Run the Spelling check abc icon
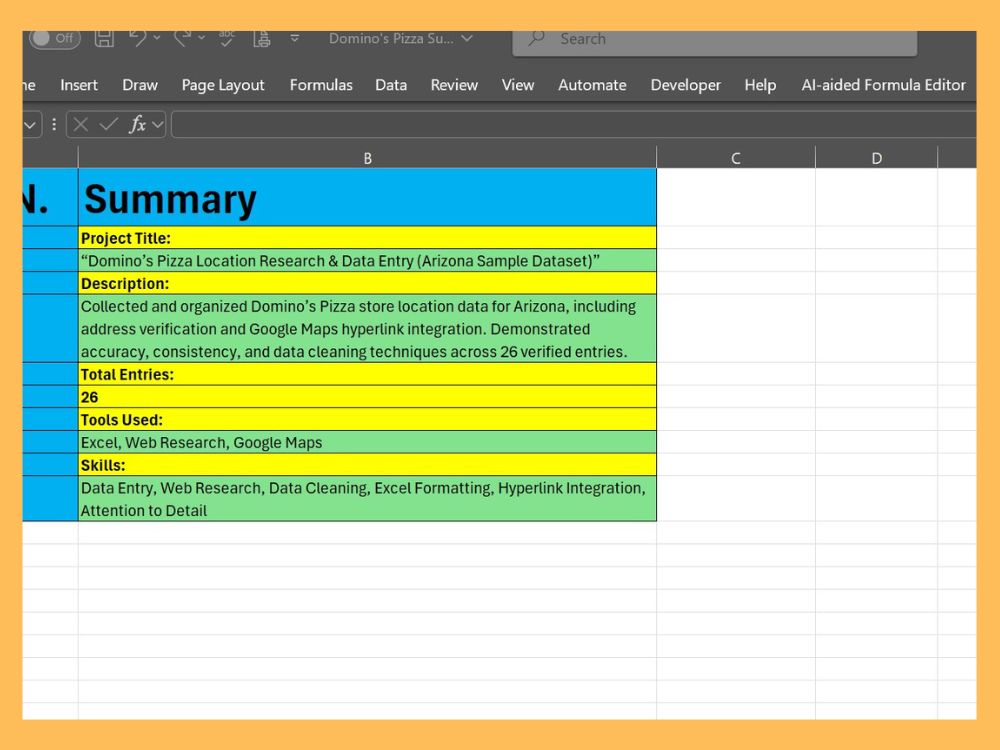Viewport: 1000px width, 750px height. (226, 38)
